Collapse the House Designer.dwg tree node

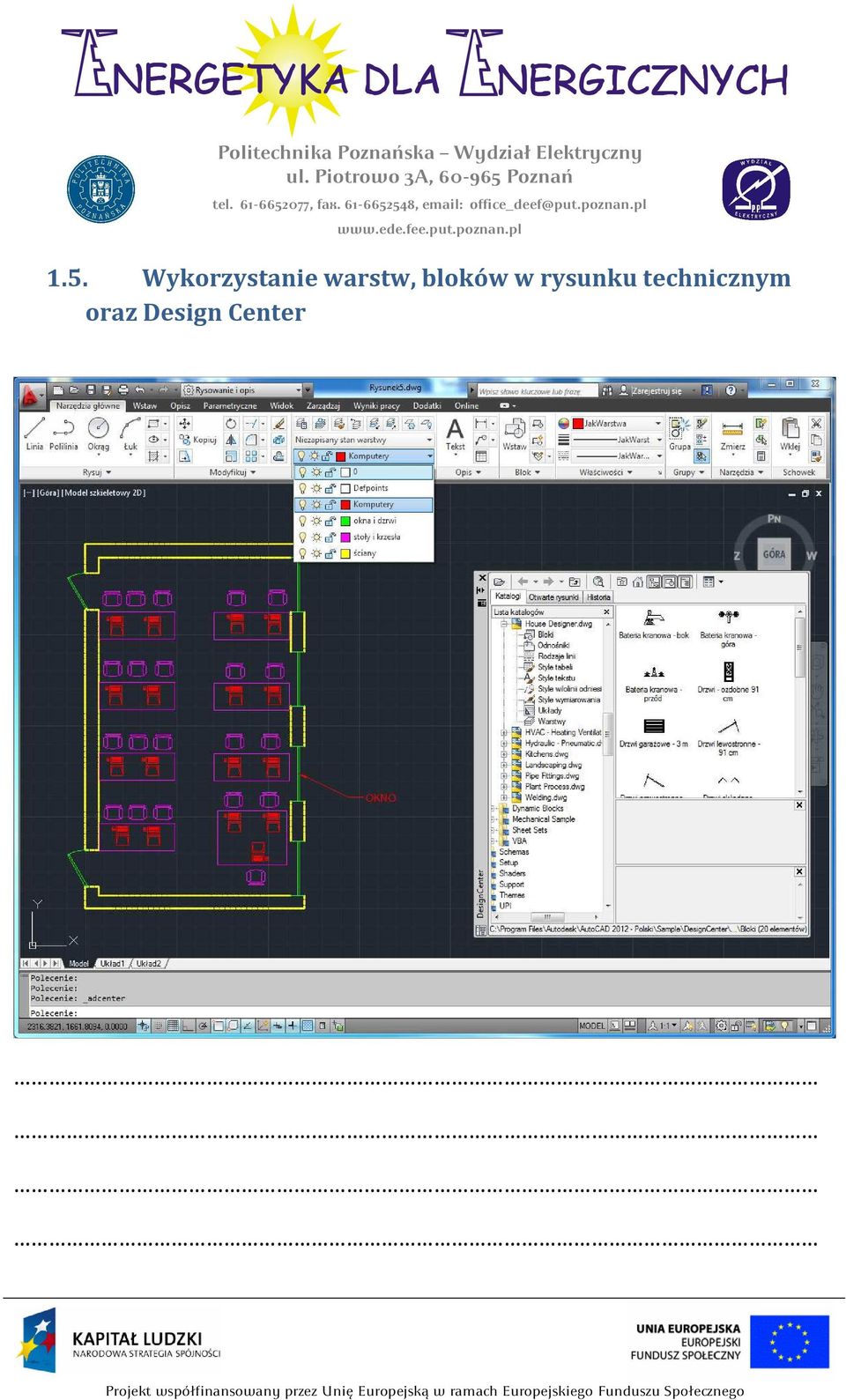tap(504, 624)
